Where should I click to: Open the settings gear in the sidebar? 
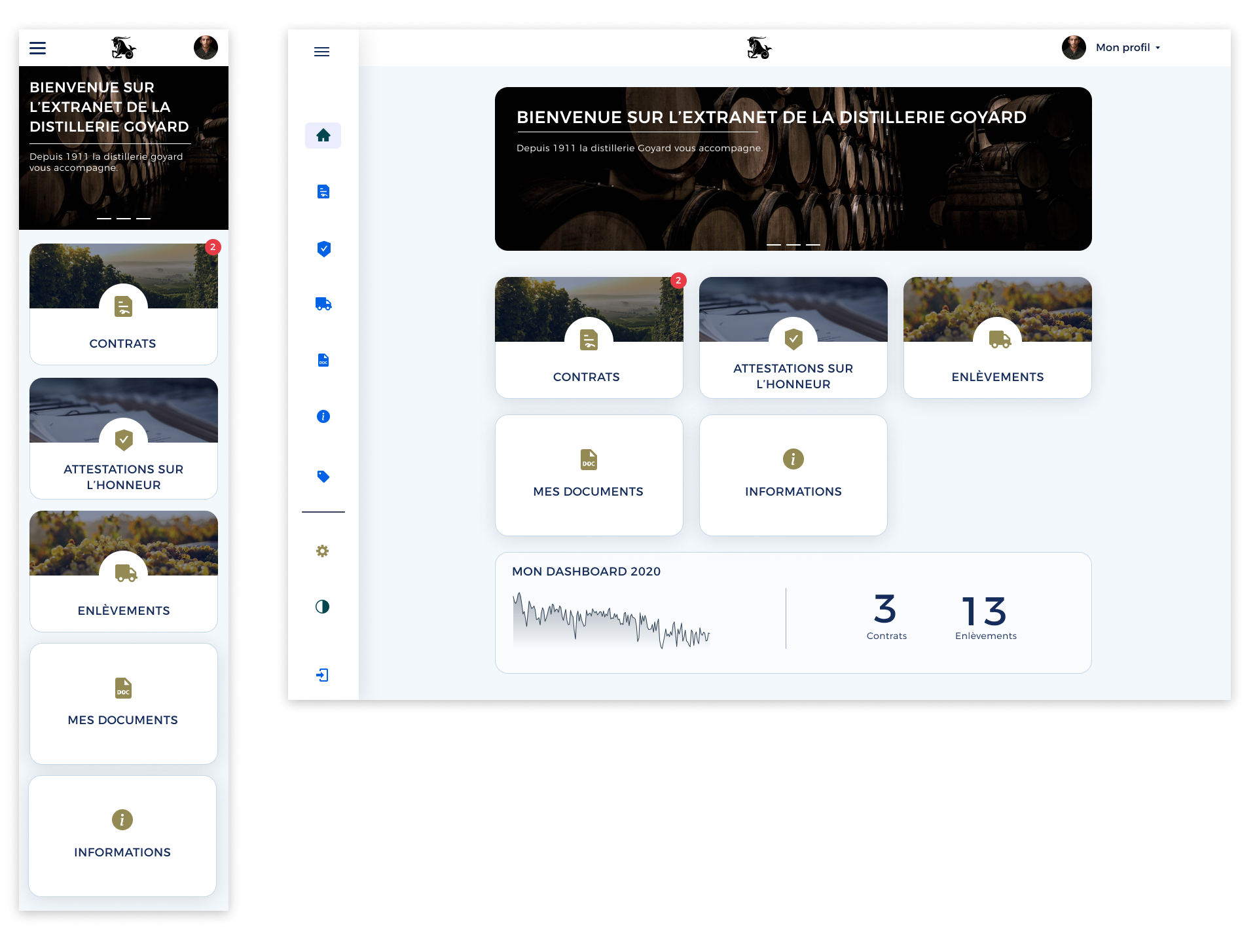click(322, 551)
